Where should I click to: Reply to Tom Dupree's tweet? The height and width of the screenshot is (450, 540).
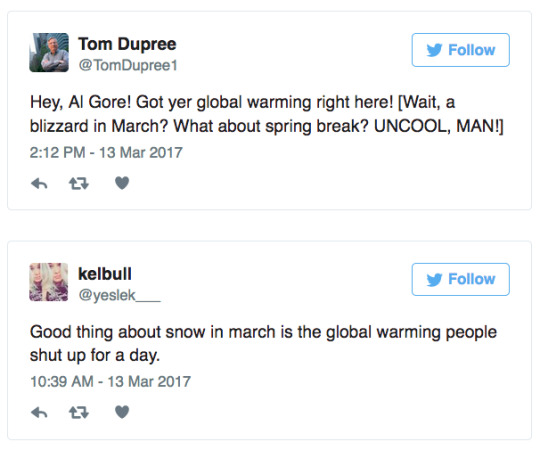tap(39, 184)
